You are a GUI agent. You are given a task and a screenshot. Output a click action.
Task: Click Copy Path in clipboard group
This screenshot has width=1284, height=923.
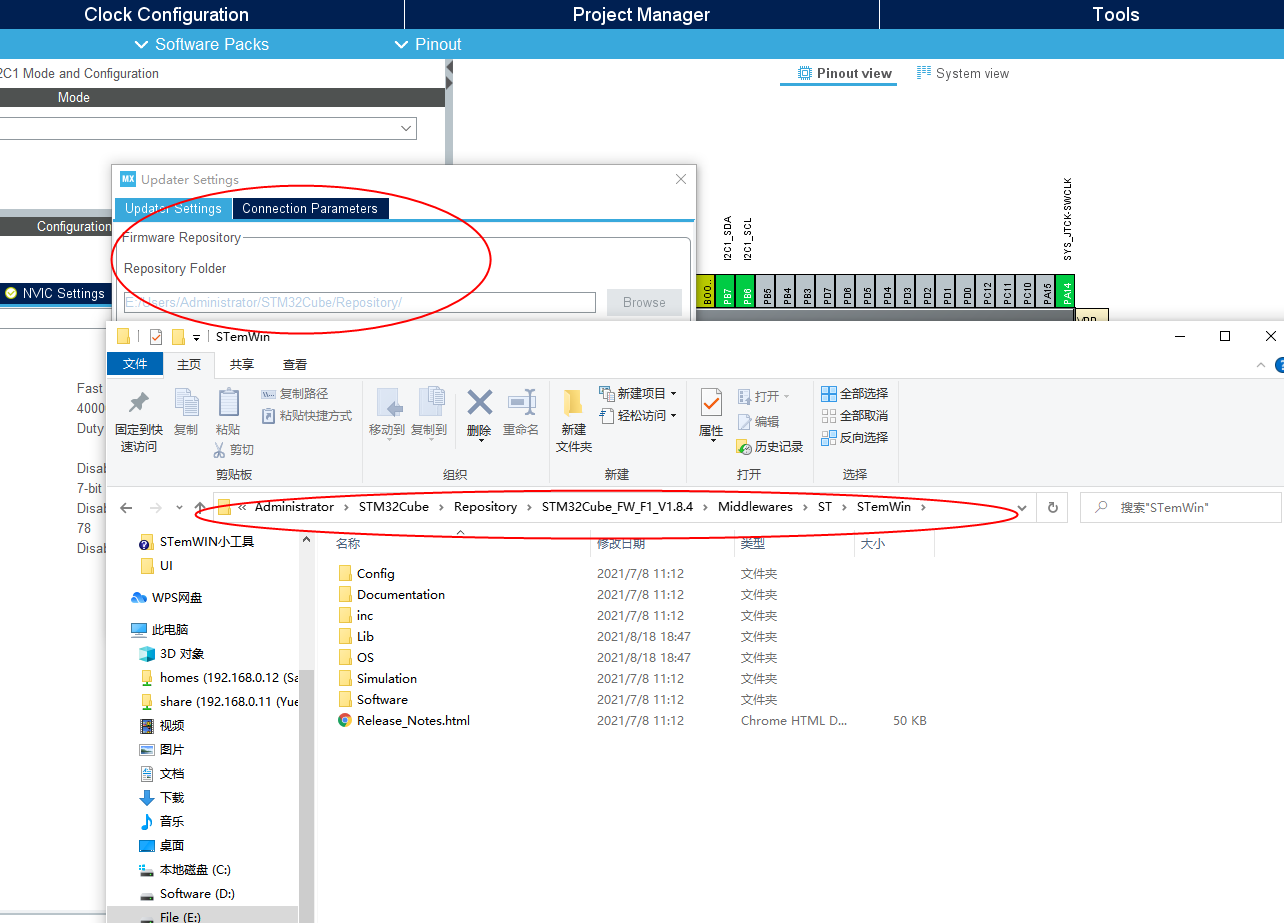295,394
